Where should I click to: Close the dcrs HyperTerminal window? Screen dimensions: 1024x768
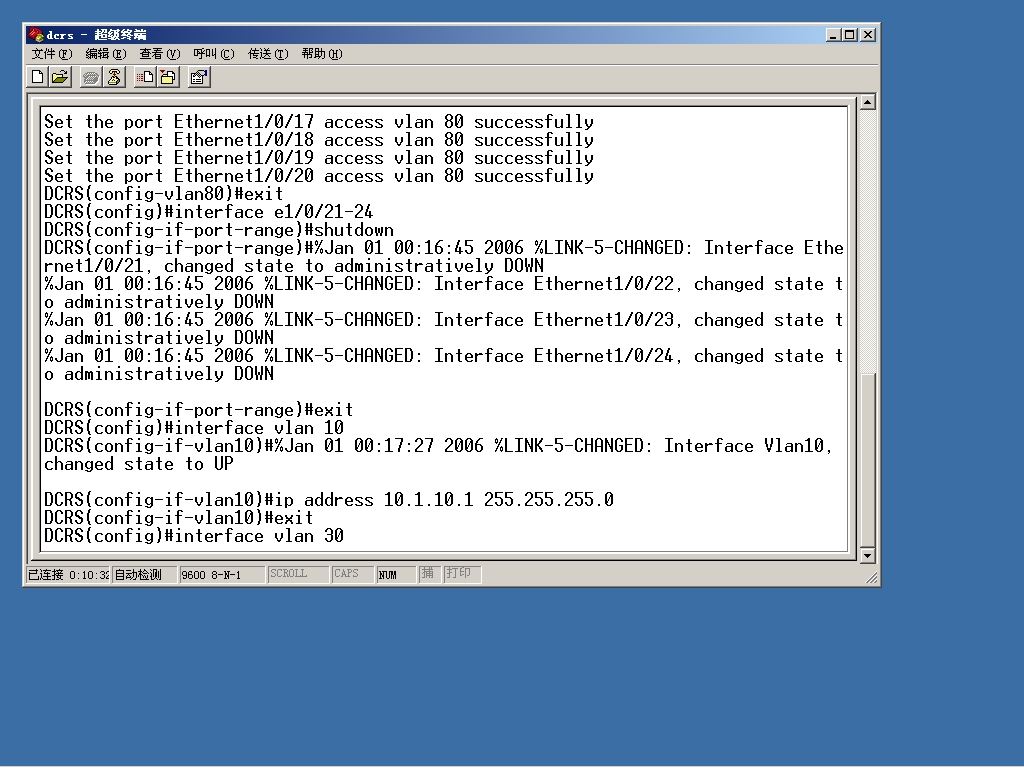tap(868, 35)
